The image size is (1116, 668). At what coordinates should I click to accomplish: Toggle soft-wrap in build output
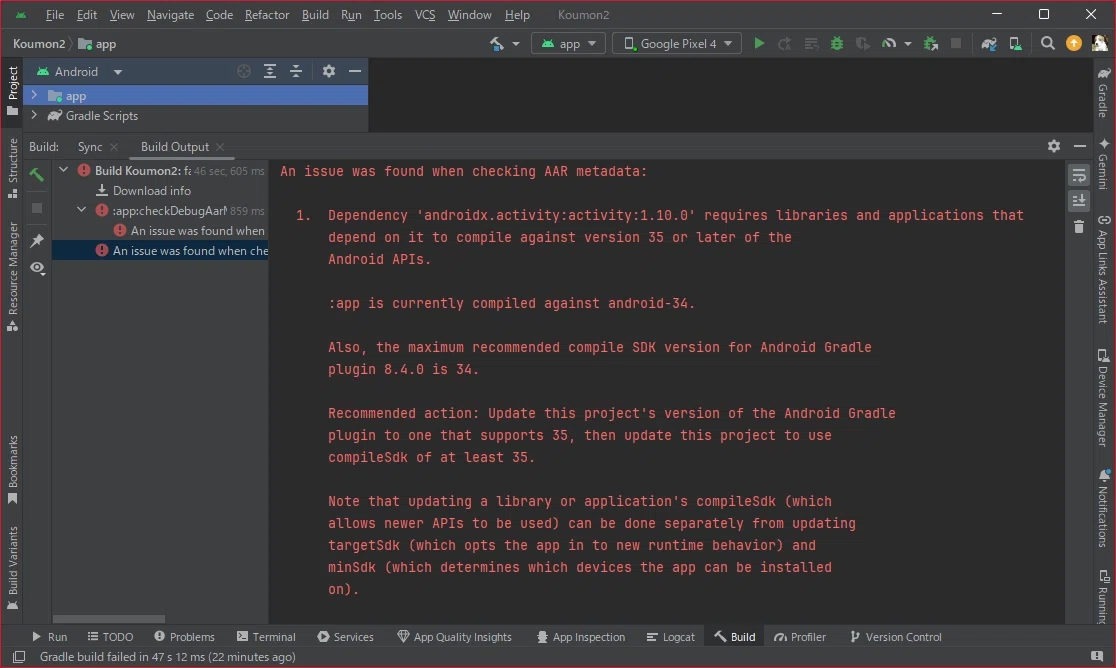[x=1079, y=175]
